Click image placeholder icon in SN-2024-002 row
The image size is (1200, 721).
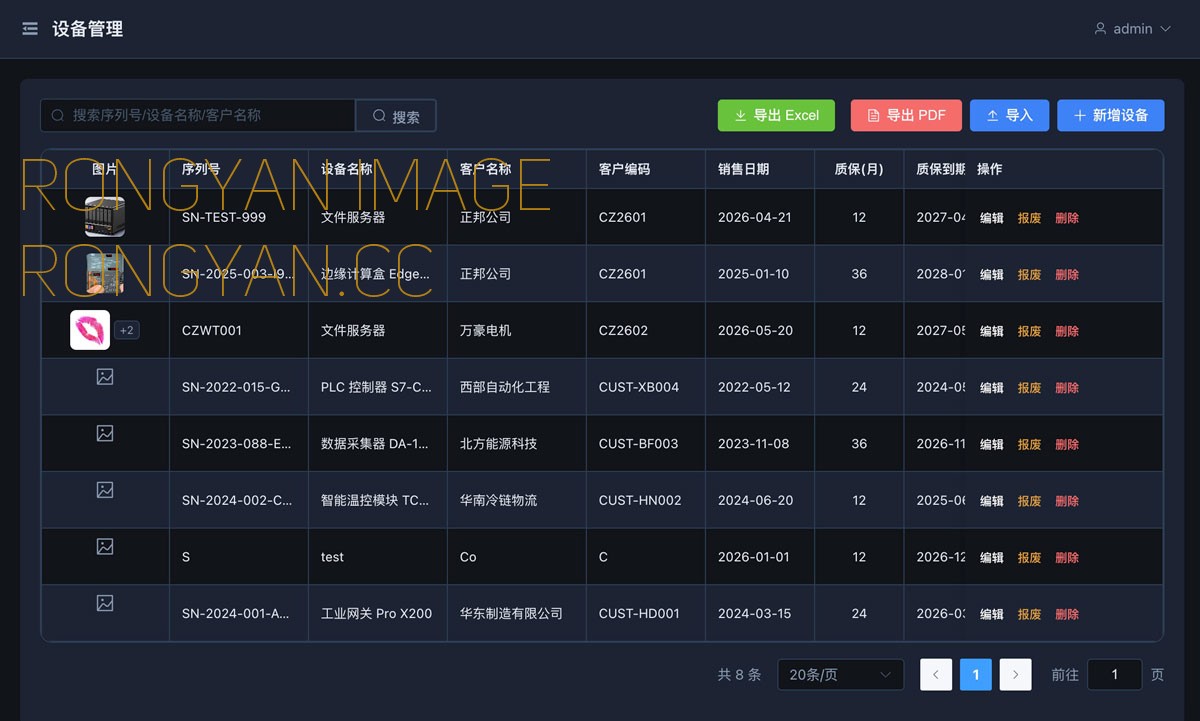105,490
